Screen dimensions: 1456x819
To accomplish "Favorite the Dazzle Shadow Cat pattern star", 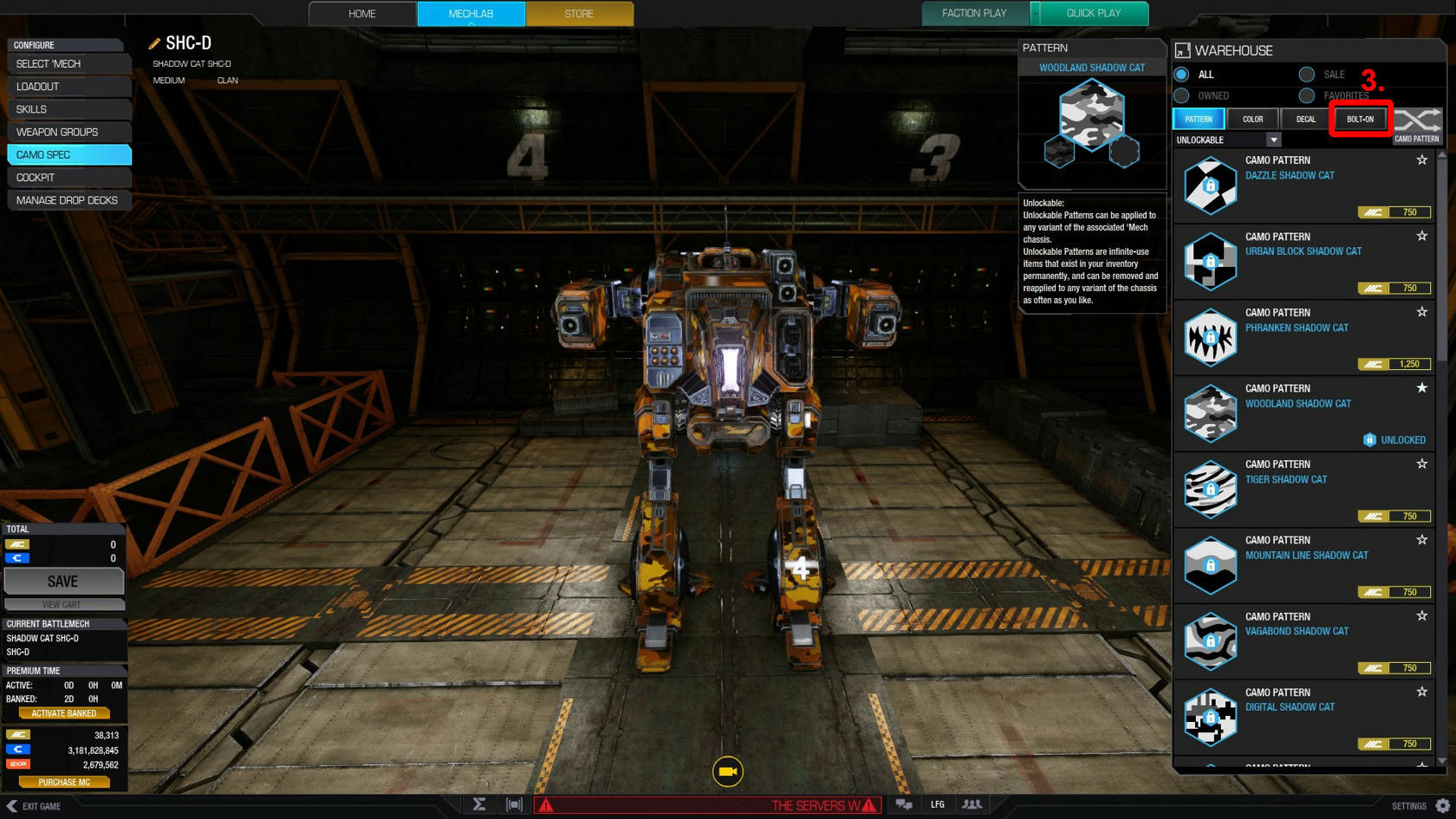I will coord(1421,159).
